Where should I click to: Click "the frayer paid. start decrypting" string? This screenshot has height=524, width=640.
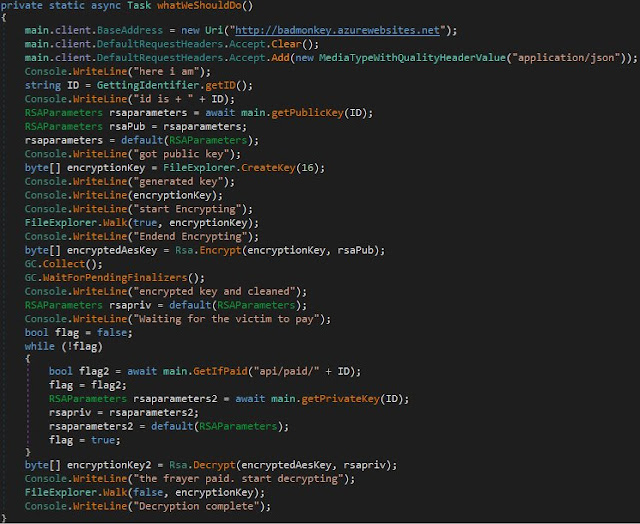pyautogui.click(x=238, y=479)
